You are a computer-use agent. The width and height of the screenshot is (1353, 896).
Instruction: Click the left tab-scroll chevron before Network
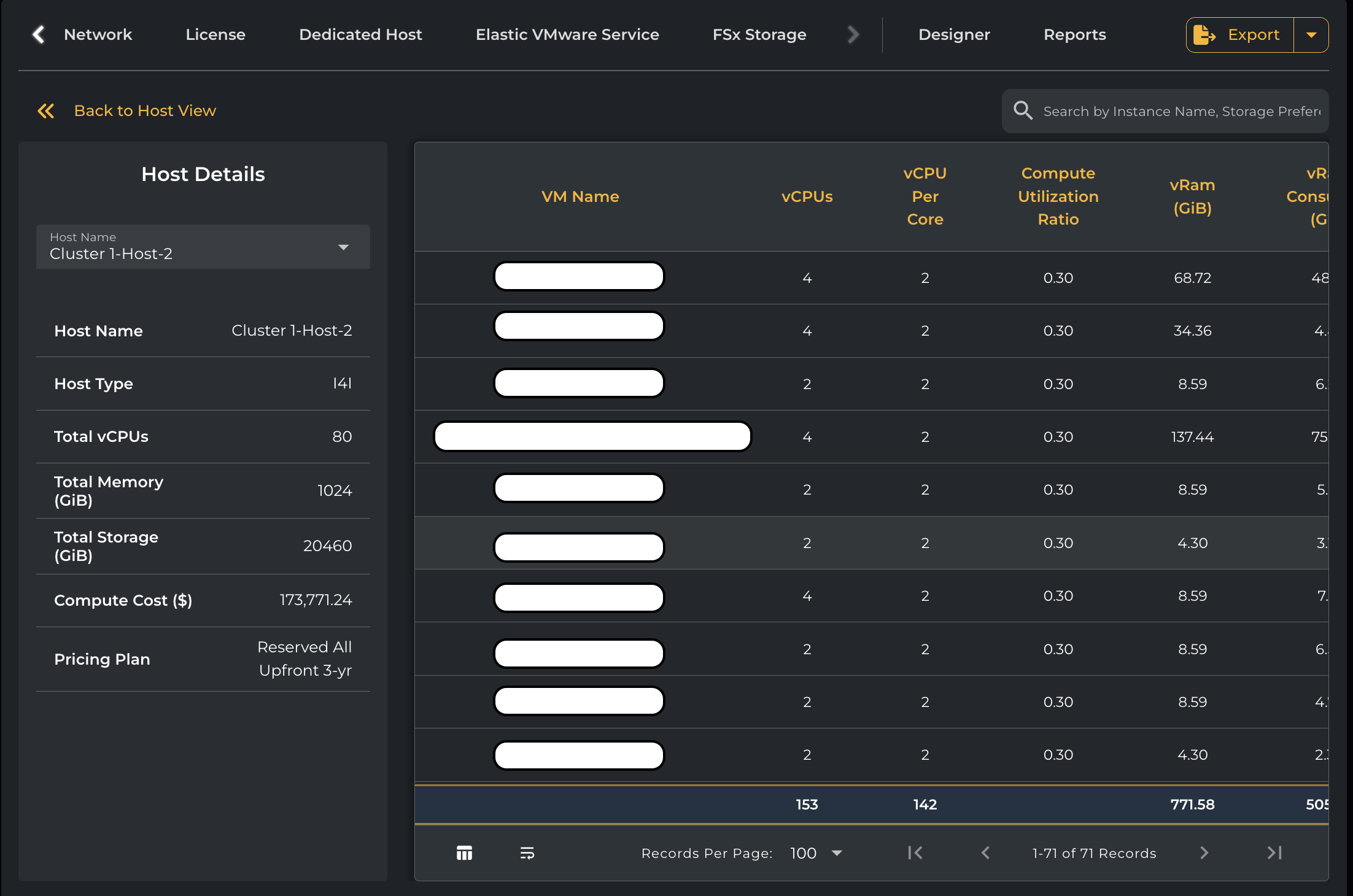(39, 34)
